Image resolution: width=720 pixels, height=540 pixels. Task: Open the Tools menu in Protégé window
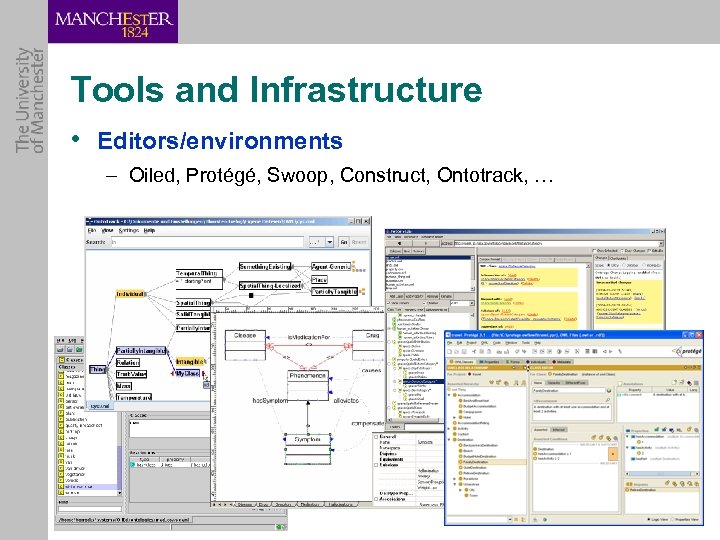(x=526, y=343)
